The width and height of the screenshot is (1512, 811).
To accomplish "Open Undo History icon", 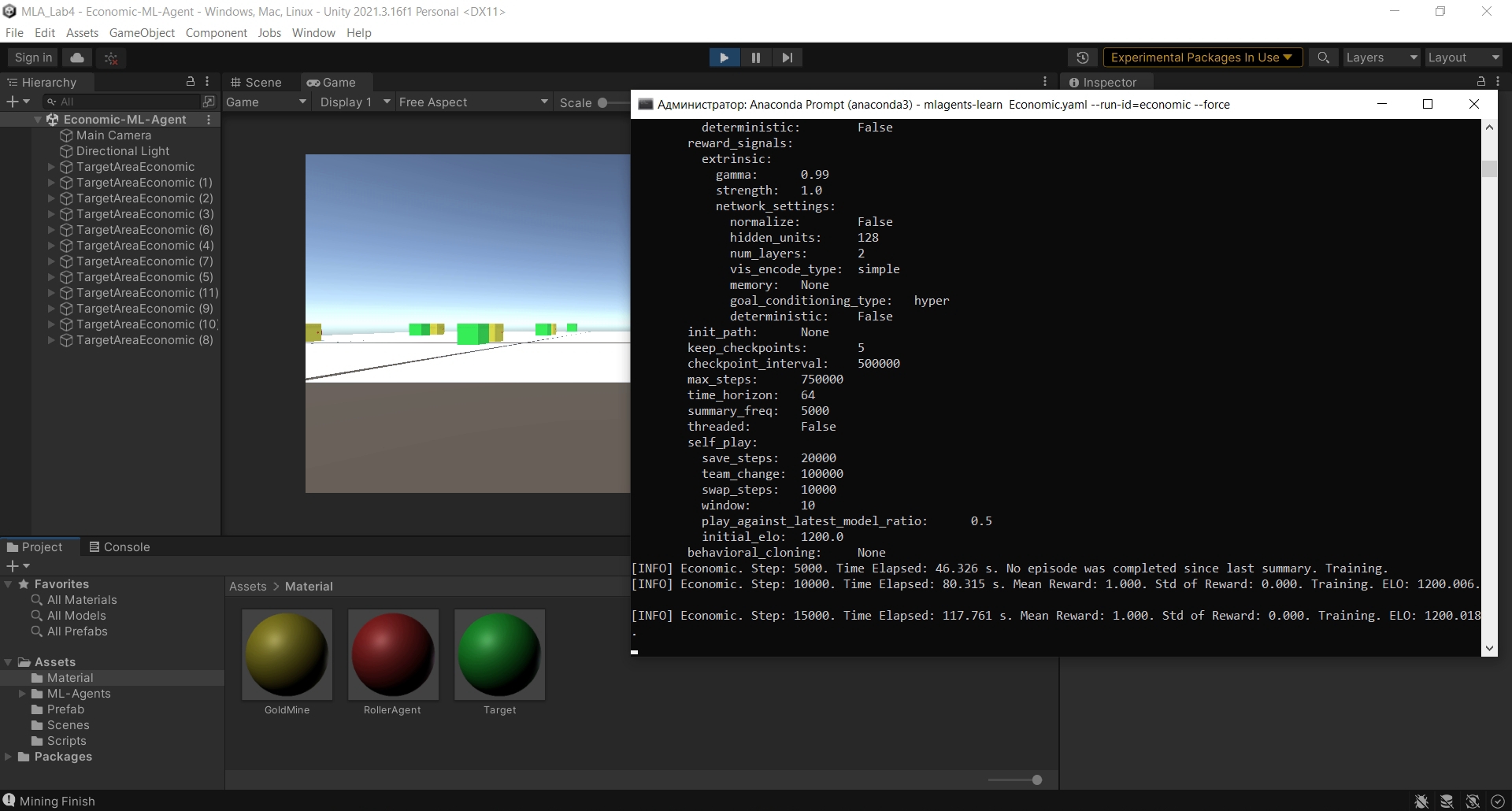I will coord(1083,57).
